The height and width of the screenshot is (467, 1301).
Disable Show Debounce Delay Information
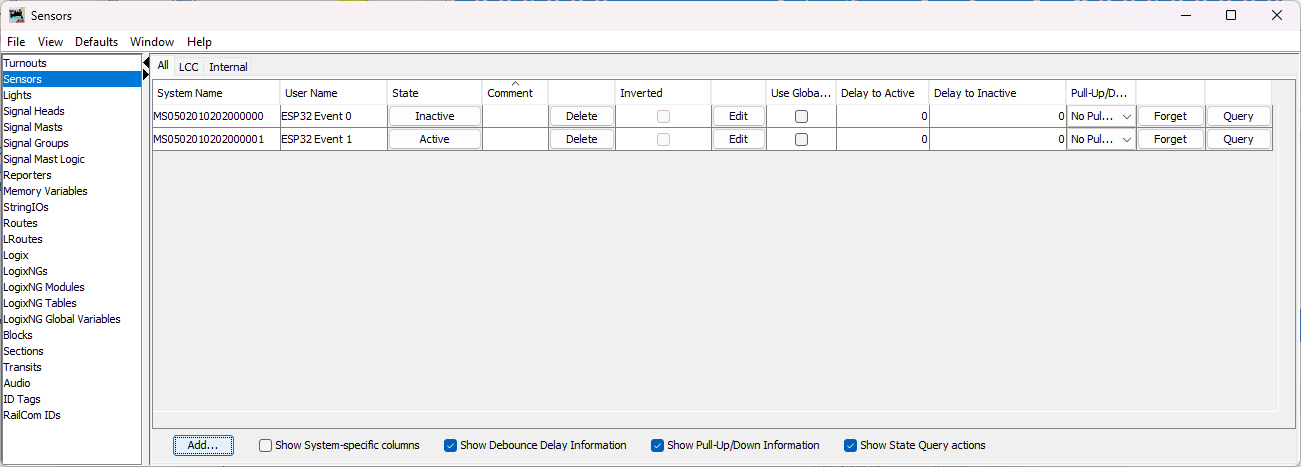tap(450, 445)
